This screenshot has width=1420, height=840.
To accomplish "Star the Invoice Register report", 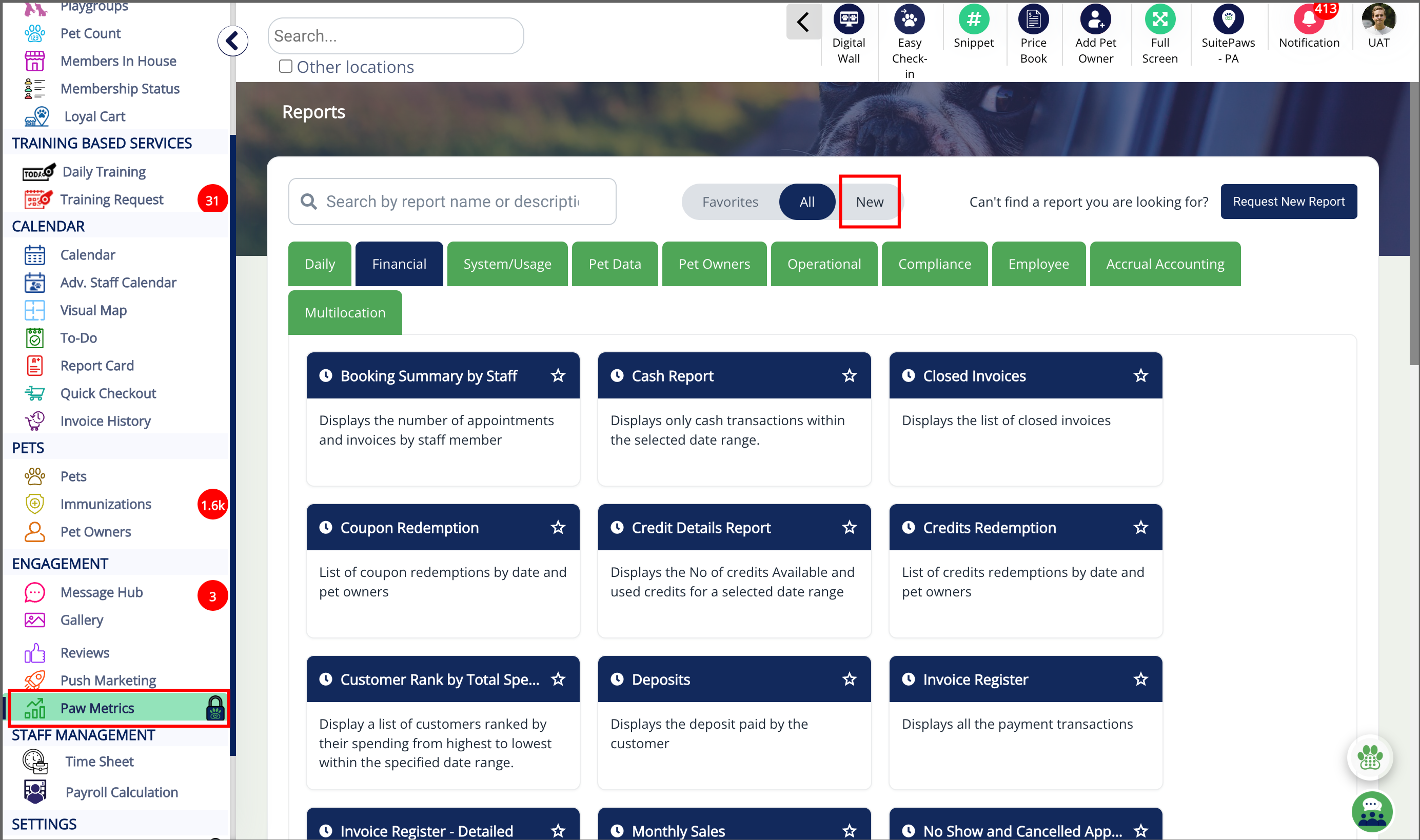I will (x=1140, y=679).
